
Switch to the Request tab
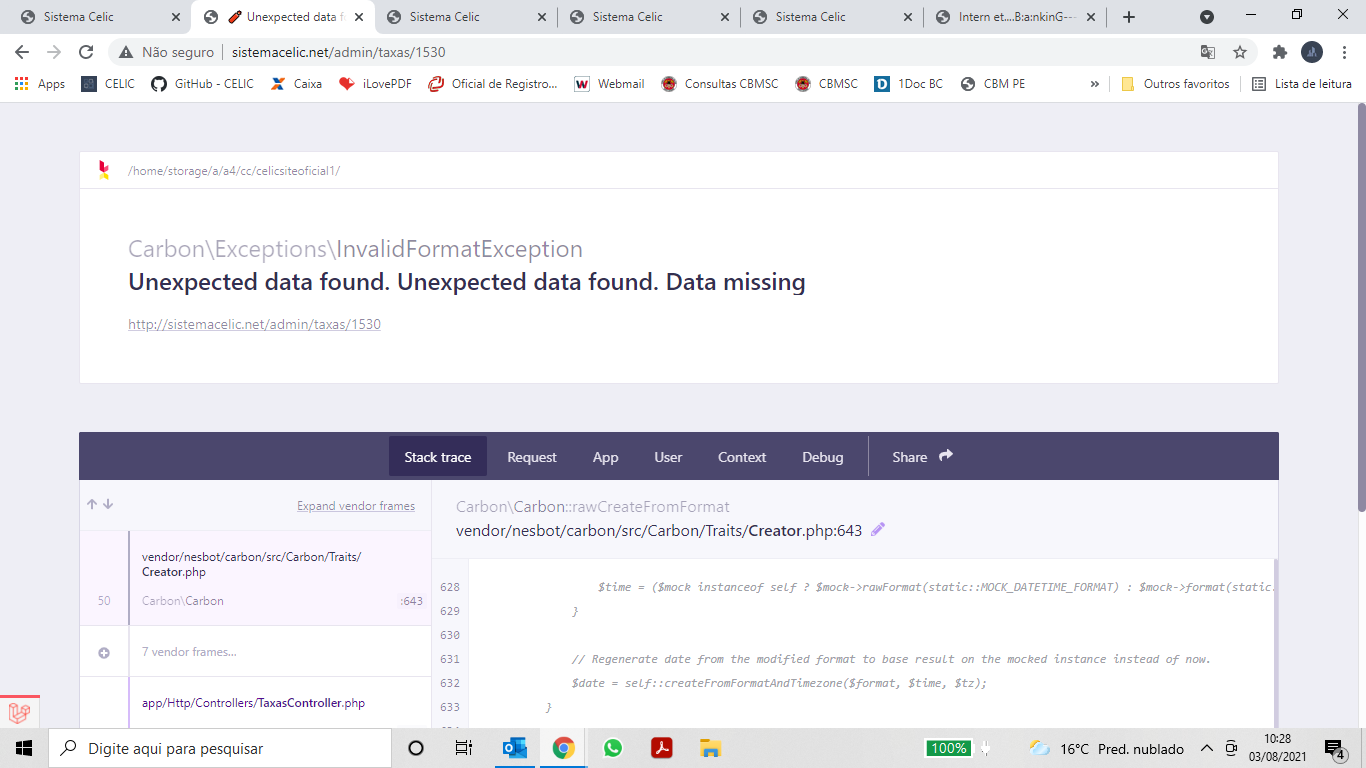(531, 456)
